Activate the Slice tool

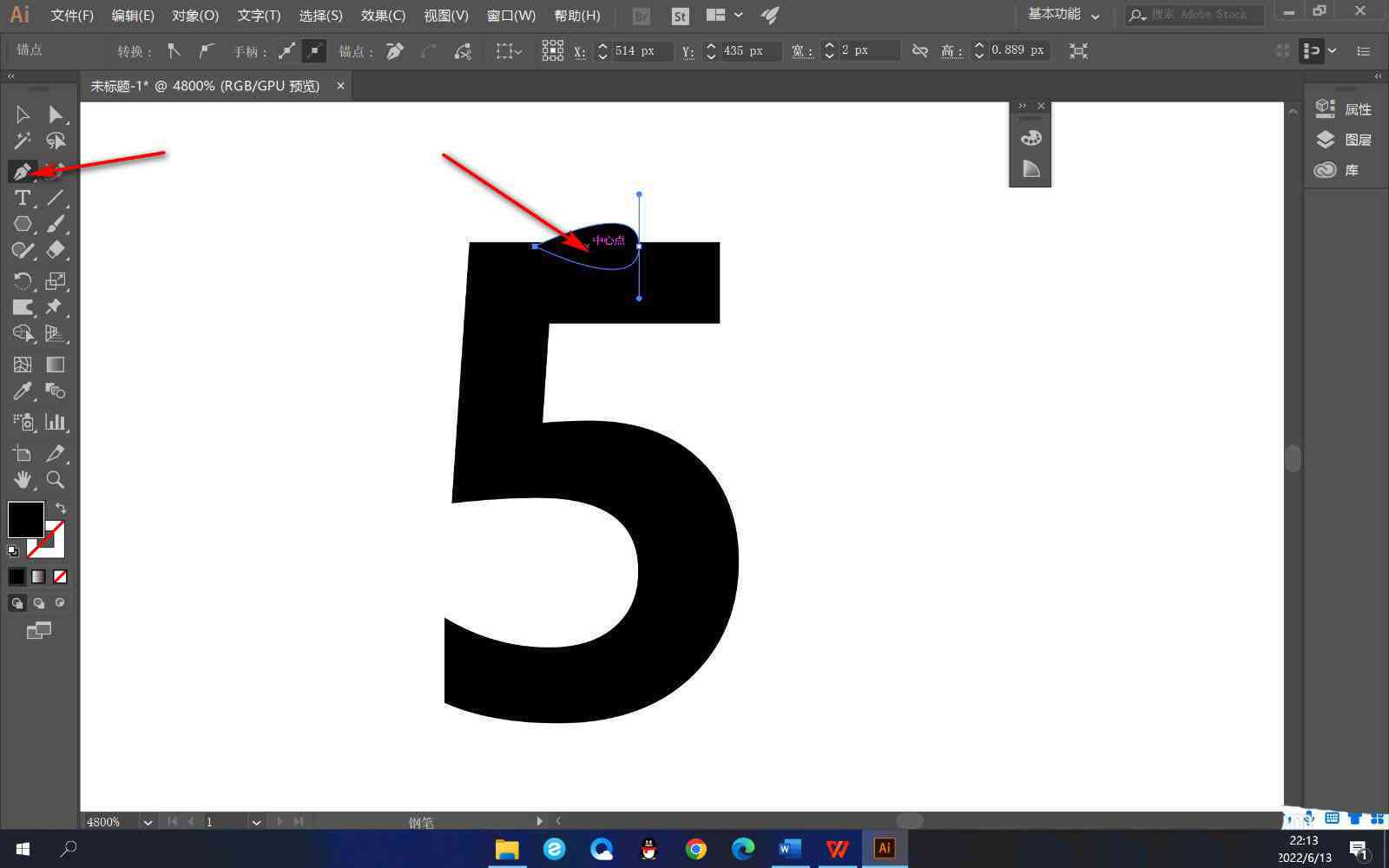[56, 453]
